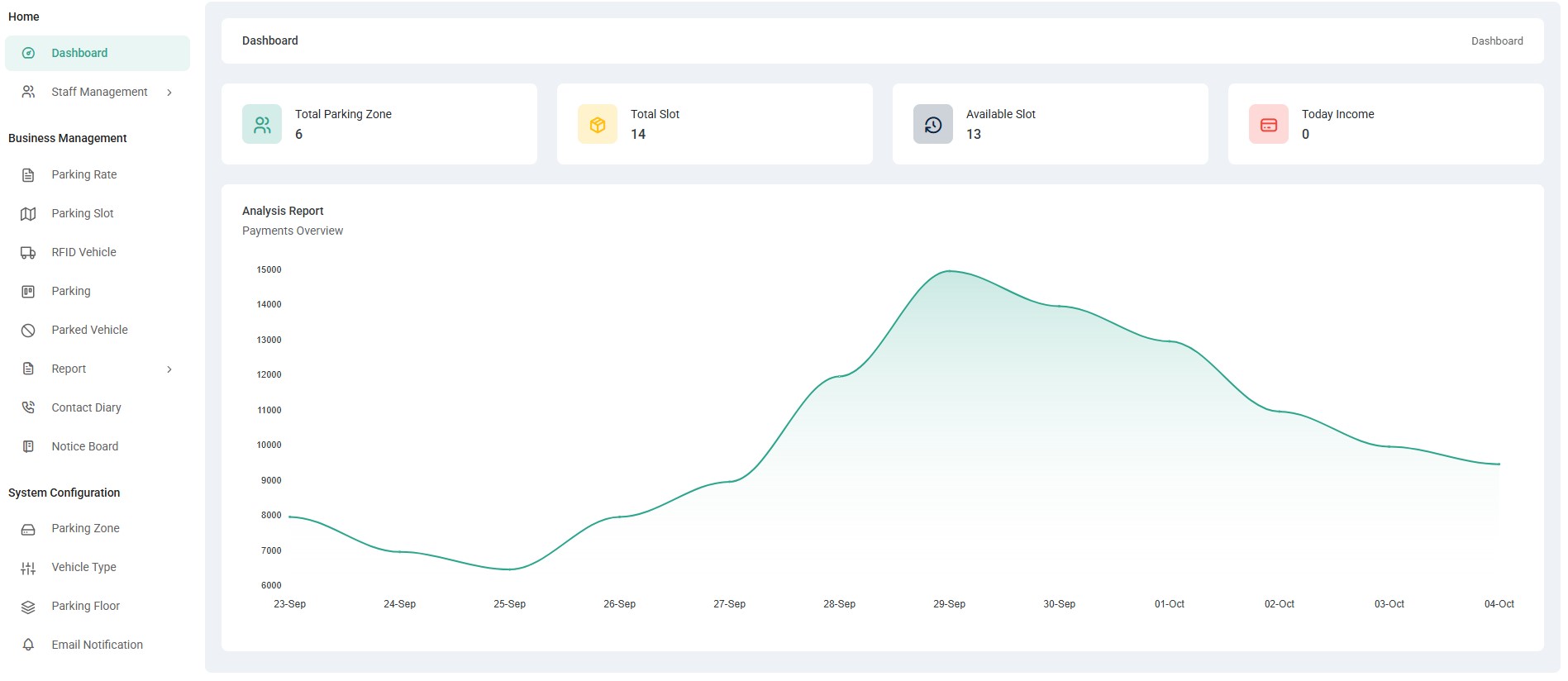The width and height of the screenshot is (1568, 681).
Task: Click the Dashboard gauge icon in sidebar
Action: 28,53
